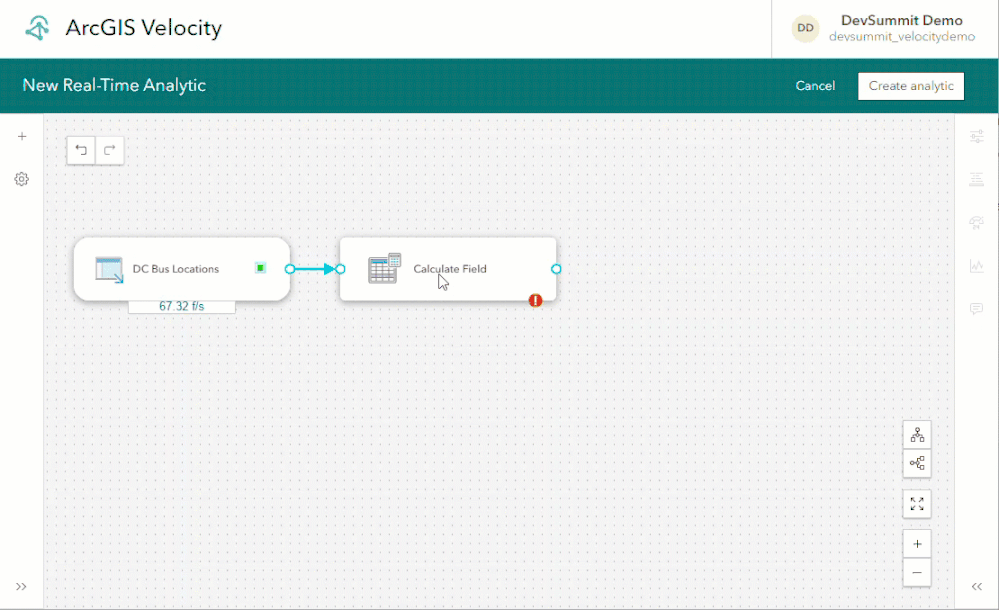
Task: Open the node properties sliders icon
Action: pos(976,136)
